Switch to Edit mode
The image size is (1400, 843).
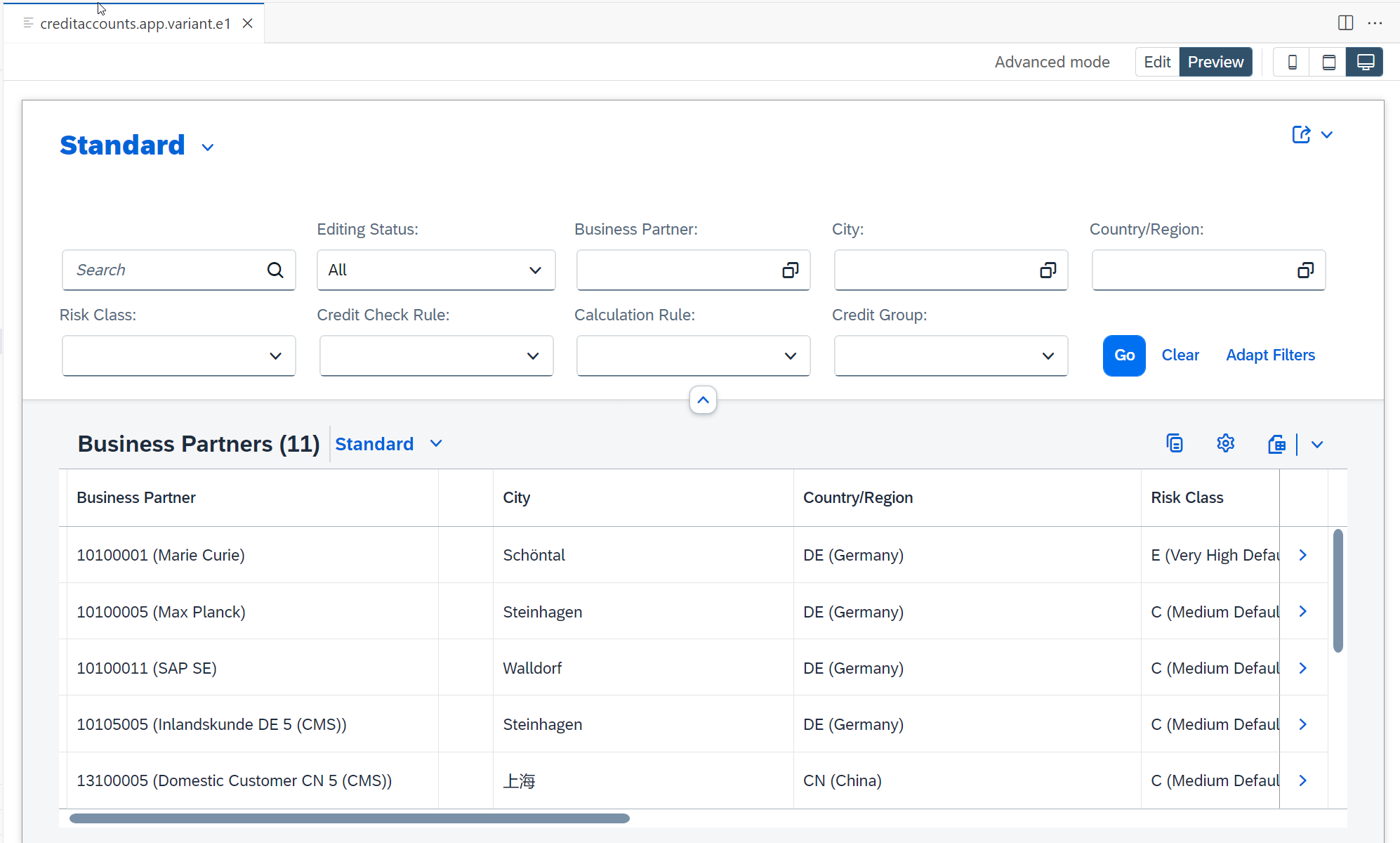1157,62
